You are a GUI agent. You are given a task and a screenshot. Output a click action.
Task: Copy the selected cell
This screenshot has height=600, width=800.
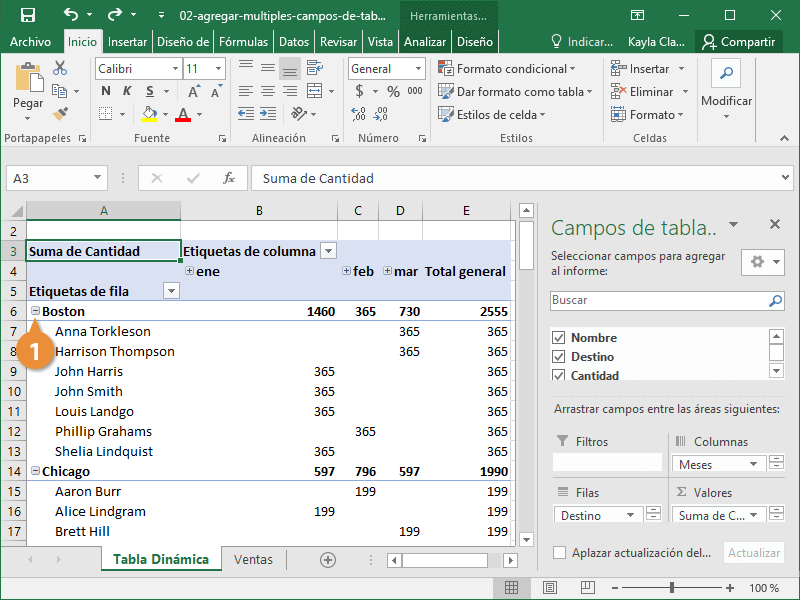click(x=60, y=91)
